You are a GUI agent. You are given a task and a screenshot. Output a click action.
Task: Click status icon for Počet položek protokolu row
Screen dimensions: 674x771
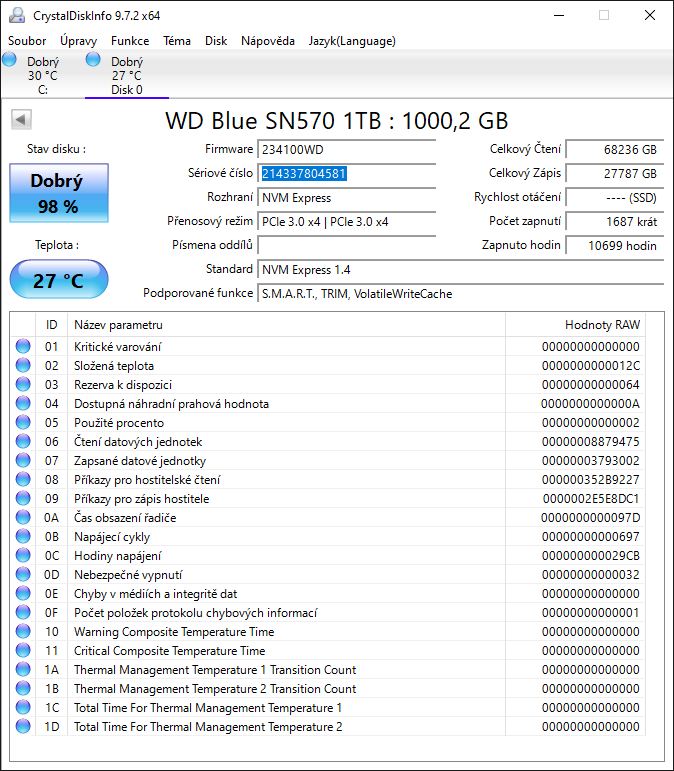[x=23, y=612]
